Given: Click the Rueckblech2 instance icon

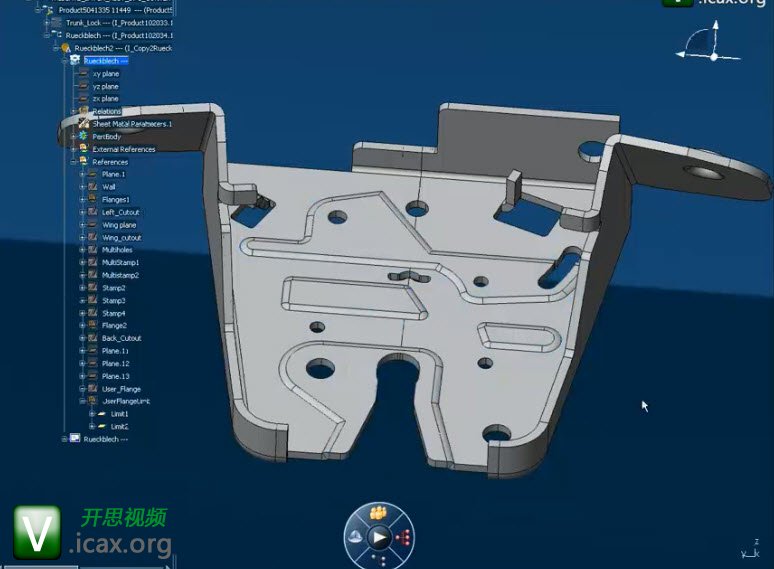Looking at the screenshot, I should (66, 48).
